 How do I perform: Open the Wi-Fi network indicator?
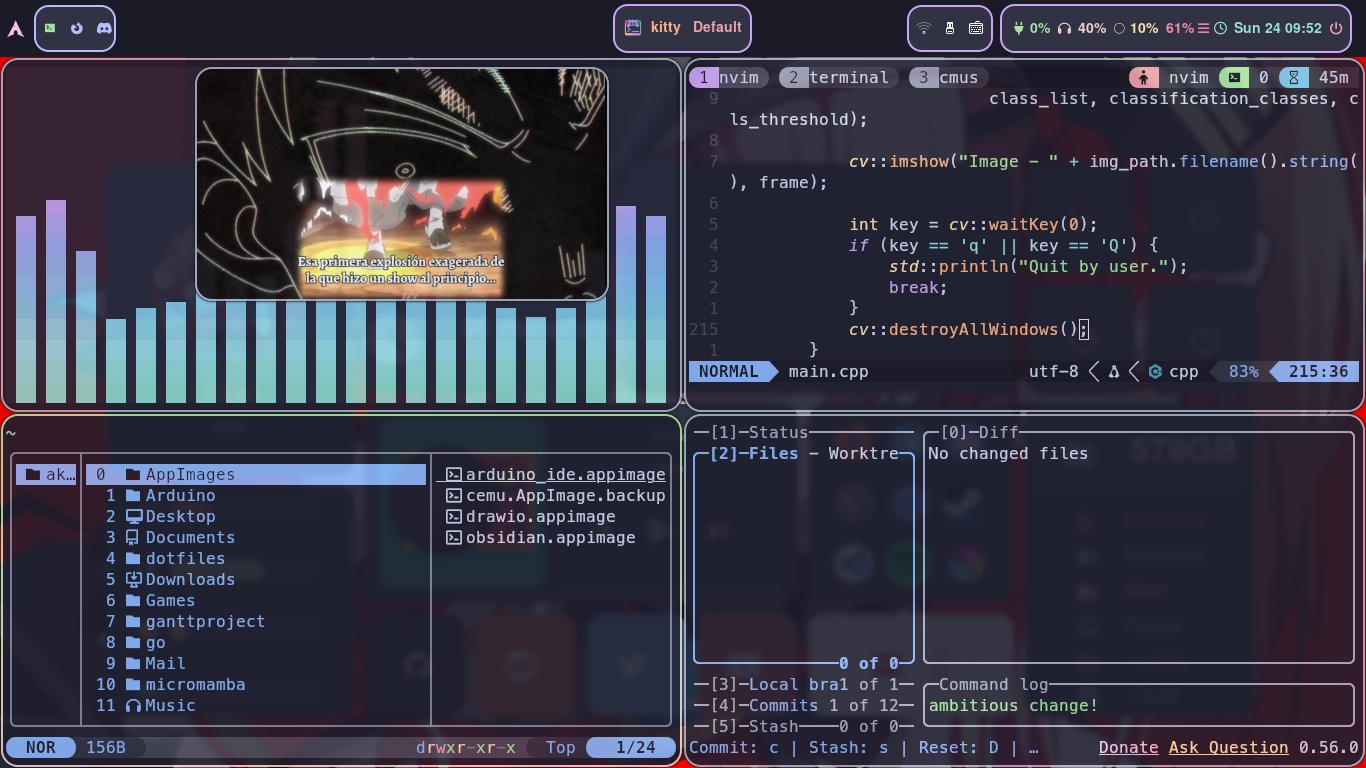pos(924,28)
